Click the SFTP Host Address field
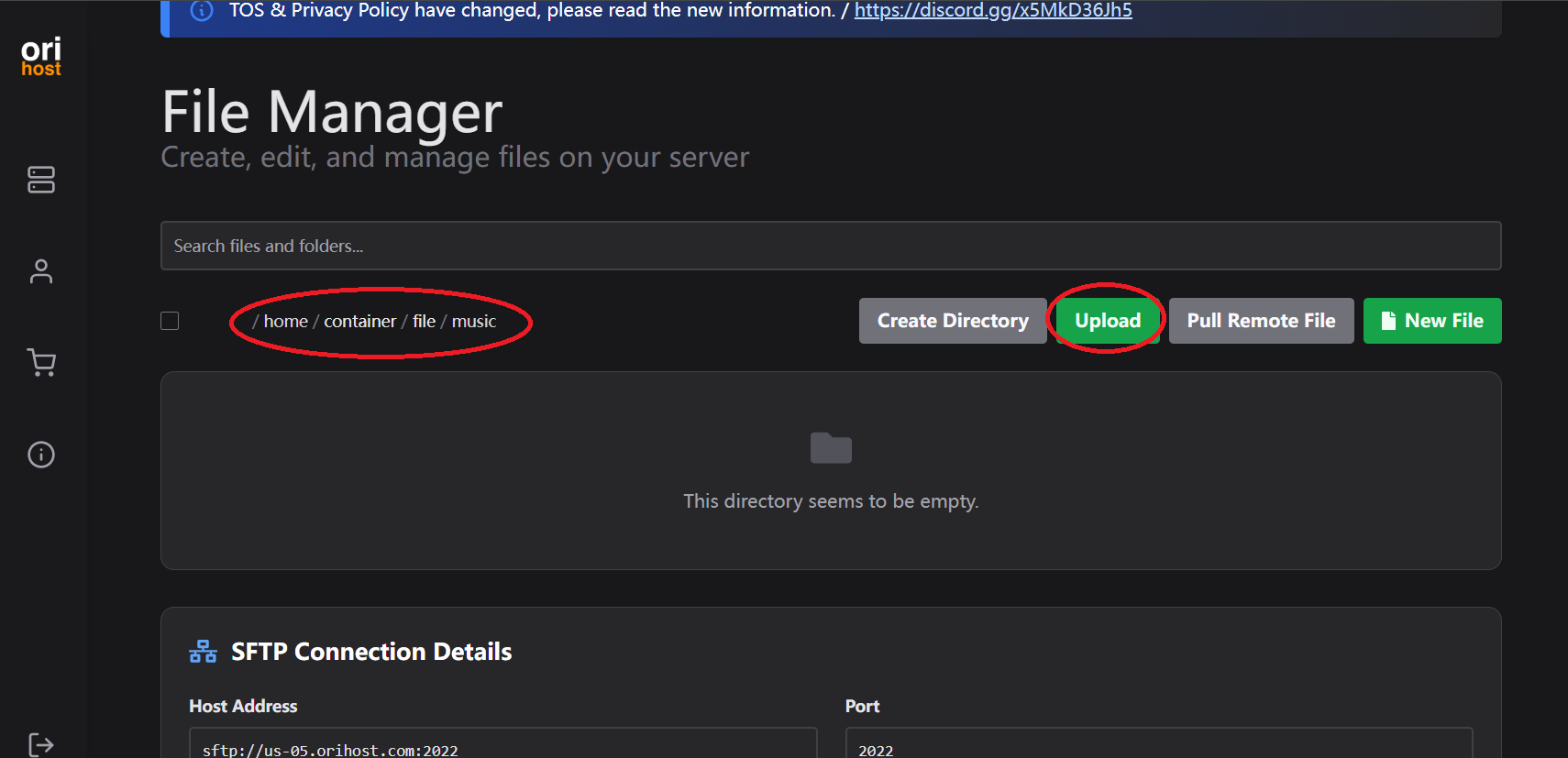The height and width of the screenshot is (758, 1568). click(502, 746)
